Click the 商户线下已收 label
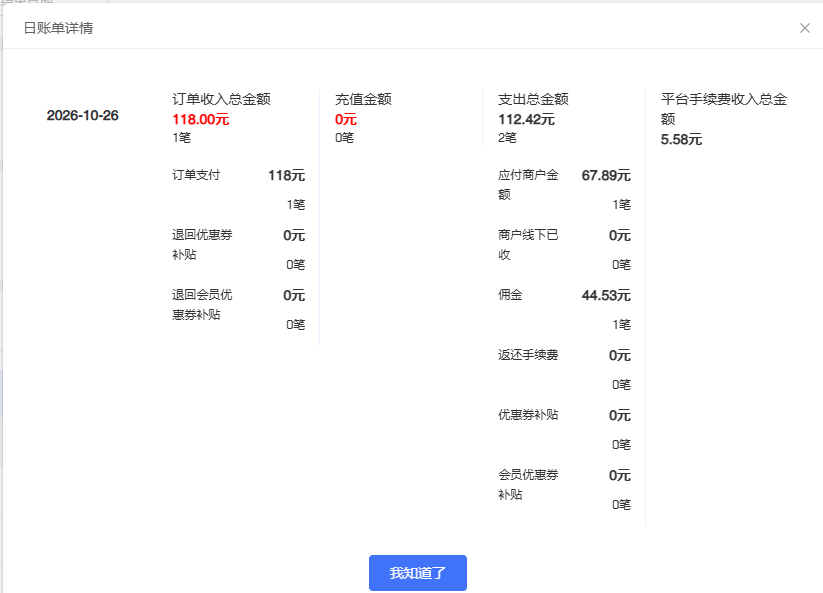Image resolution: width=823 pixels, height=593 pixels. tap(528, 245)
